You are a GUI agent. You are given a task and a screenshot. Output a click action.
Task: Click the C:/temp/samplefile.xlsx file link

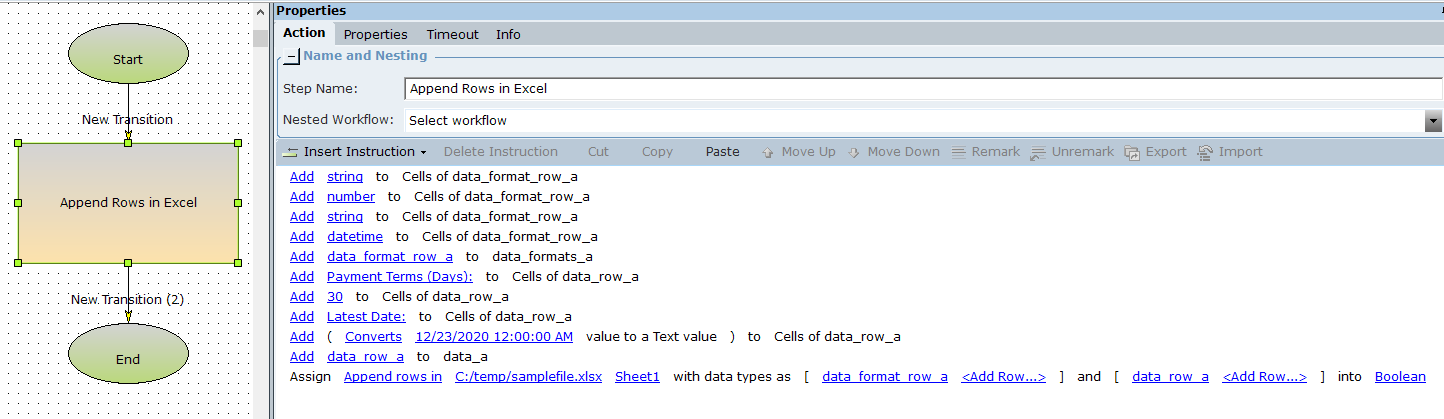(x=528, y=377)
